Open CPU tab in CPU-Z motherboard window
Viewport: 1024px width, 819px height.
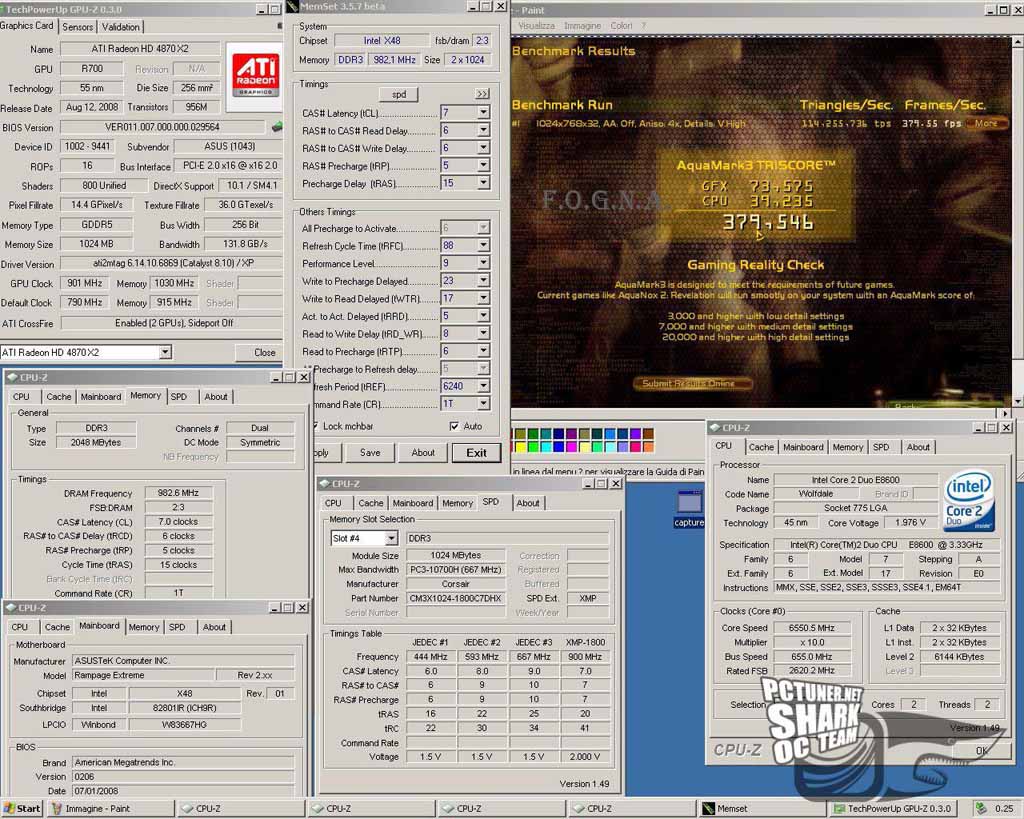[20, 627]
